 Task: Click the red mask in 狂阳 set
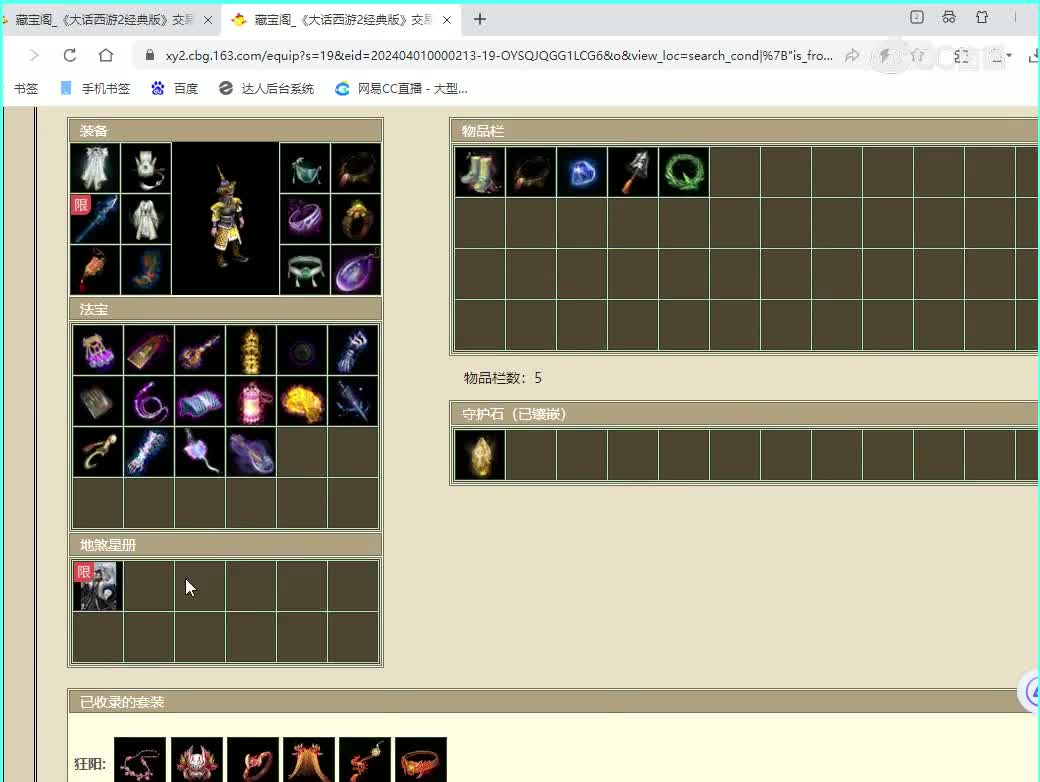coord(196,761)
